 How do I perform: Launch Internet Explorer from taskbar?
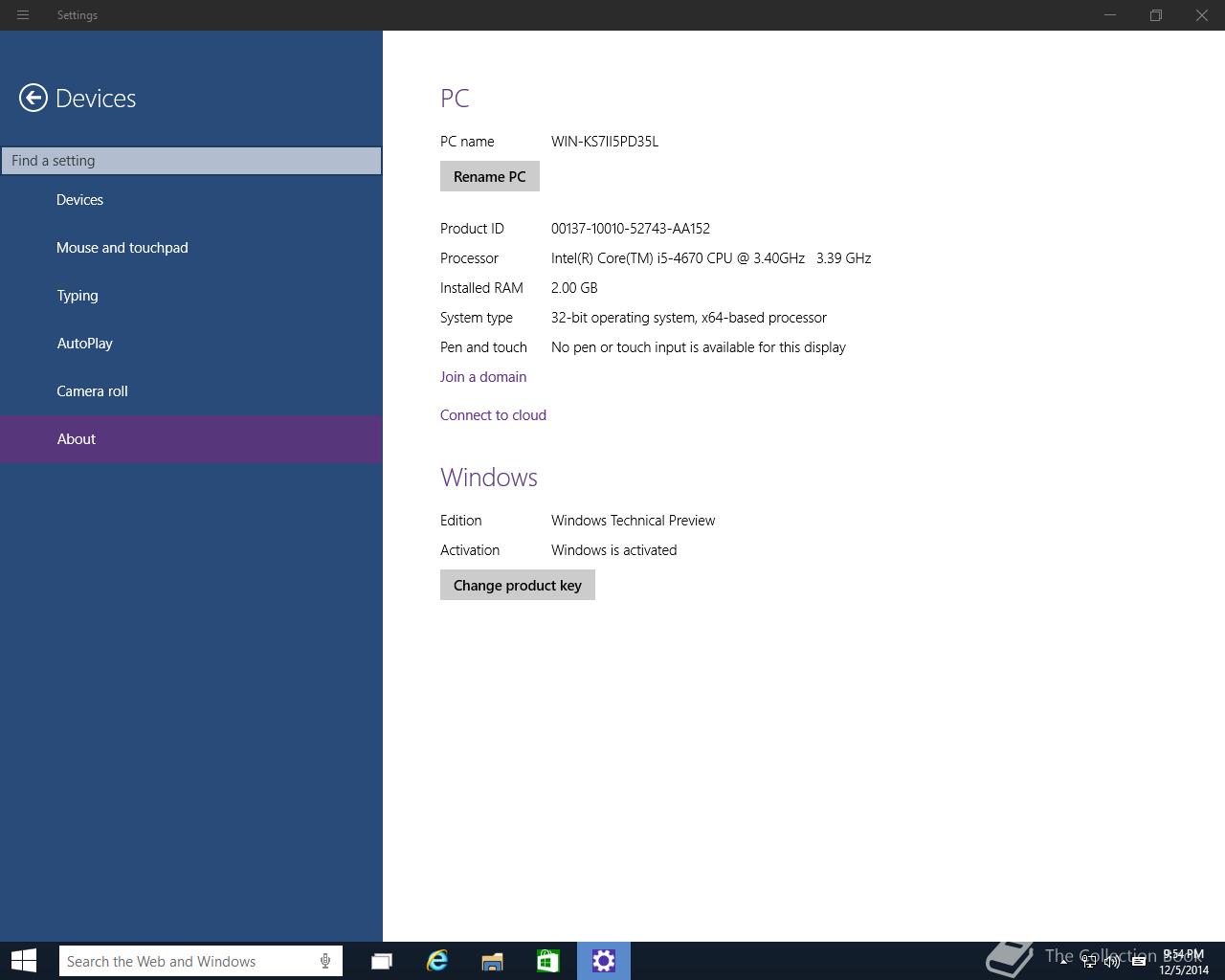click(436, 961)
